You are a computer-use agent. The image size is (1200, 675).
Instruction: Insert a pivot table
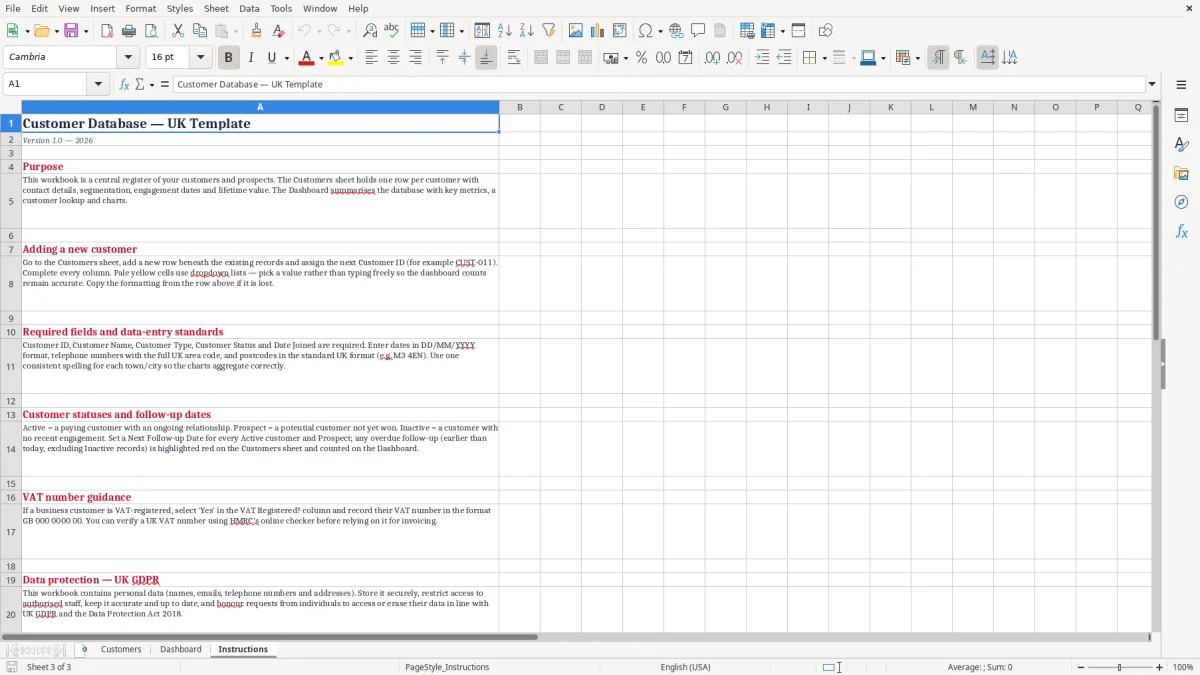[620, 31]
